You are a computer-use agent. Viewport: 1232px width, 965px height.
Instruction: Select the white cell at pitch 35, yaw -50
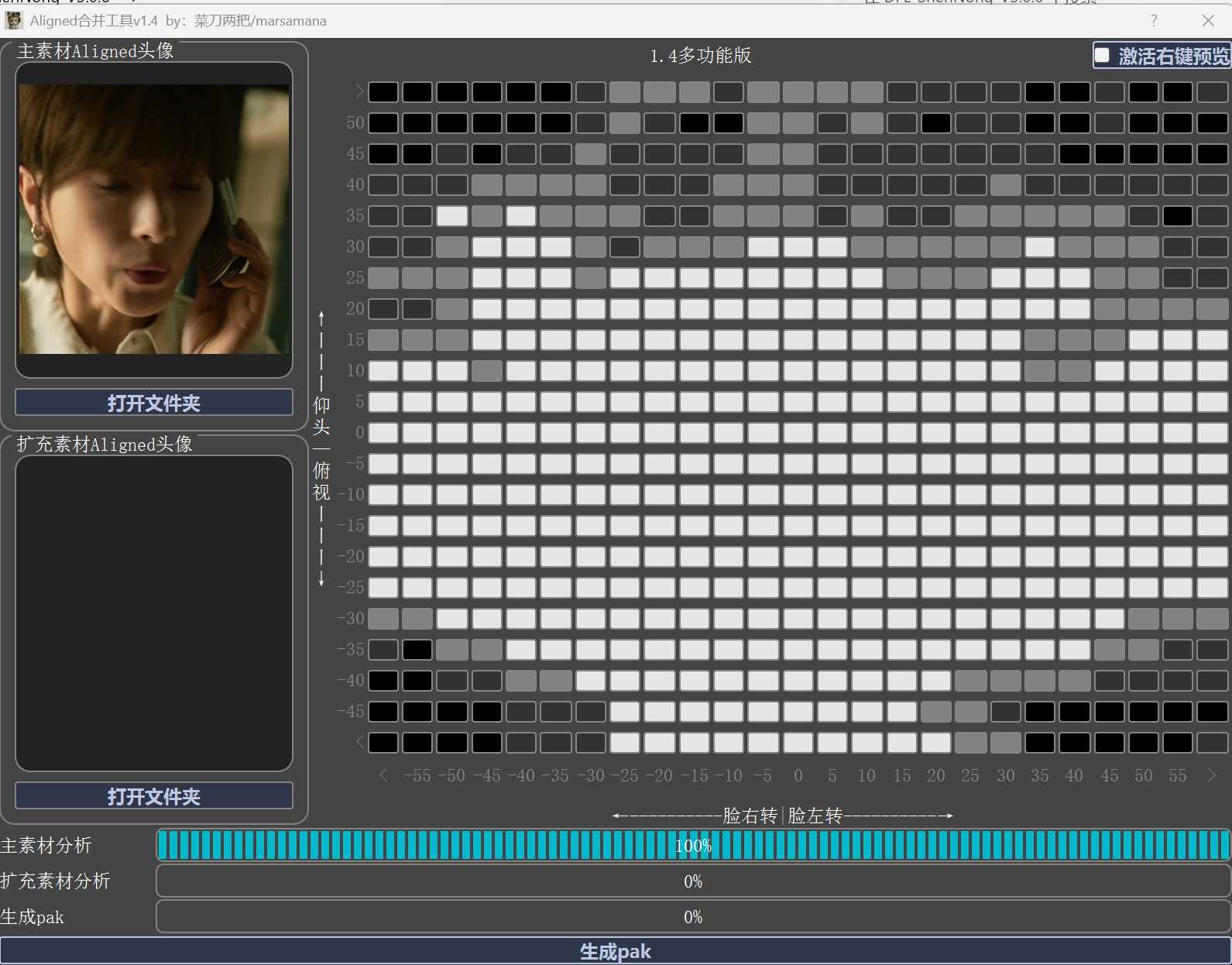click(452, 216)
